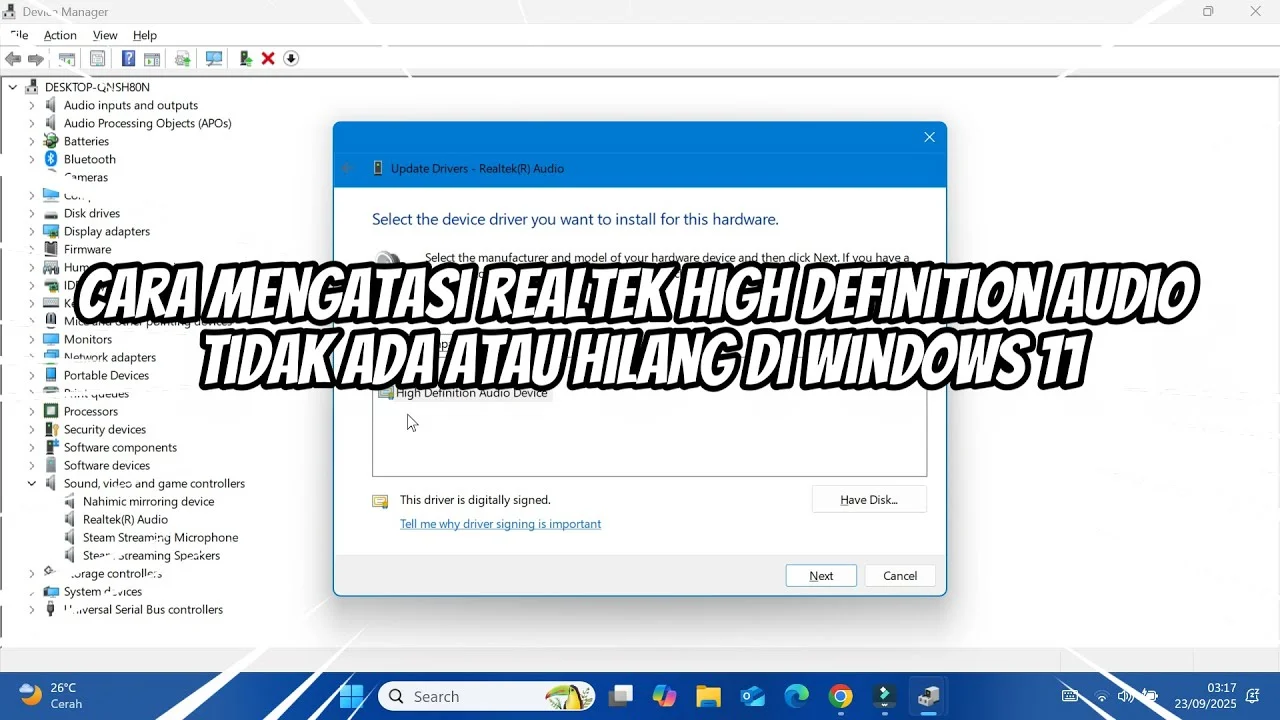Click the blue Help question-mark toolbar icon
This screenshot has height=720, width=1280.
pos(128,59)
